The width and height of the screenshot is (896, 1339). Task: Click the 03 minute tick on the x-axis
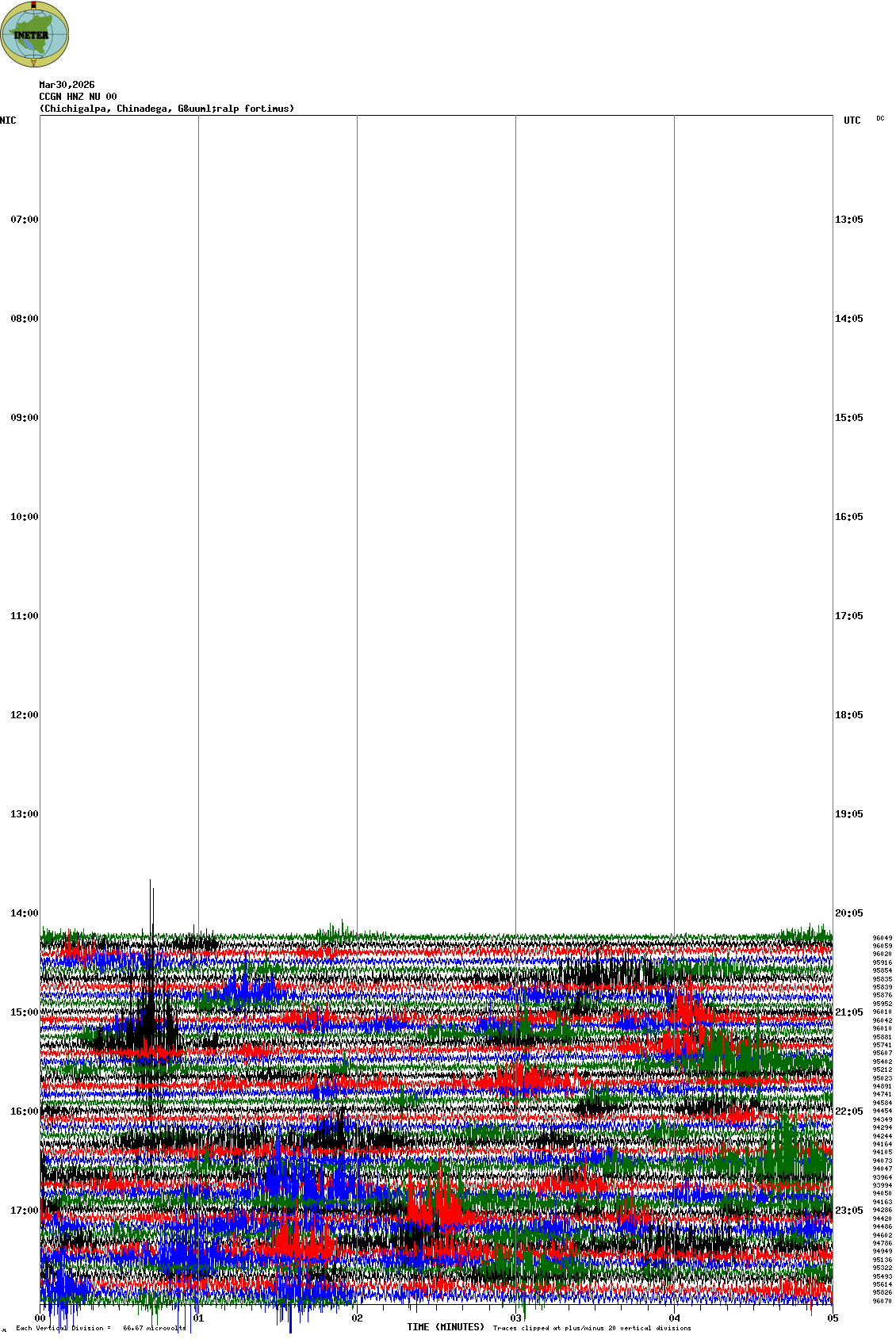(516, 1318)
